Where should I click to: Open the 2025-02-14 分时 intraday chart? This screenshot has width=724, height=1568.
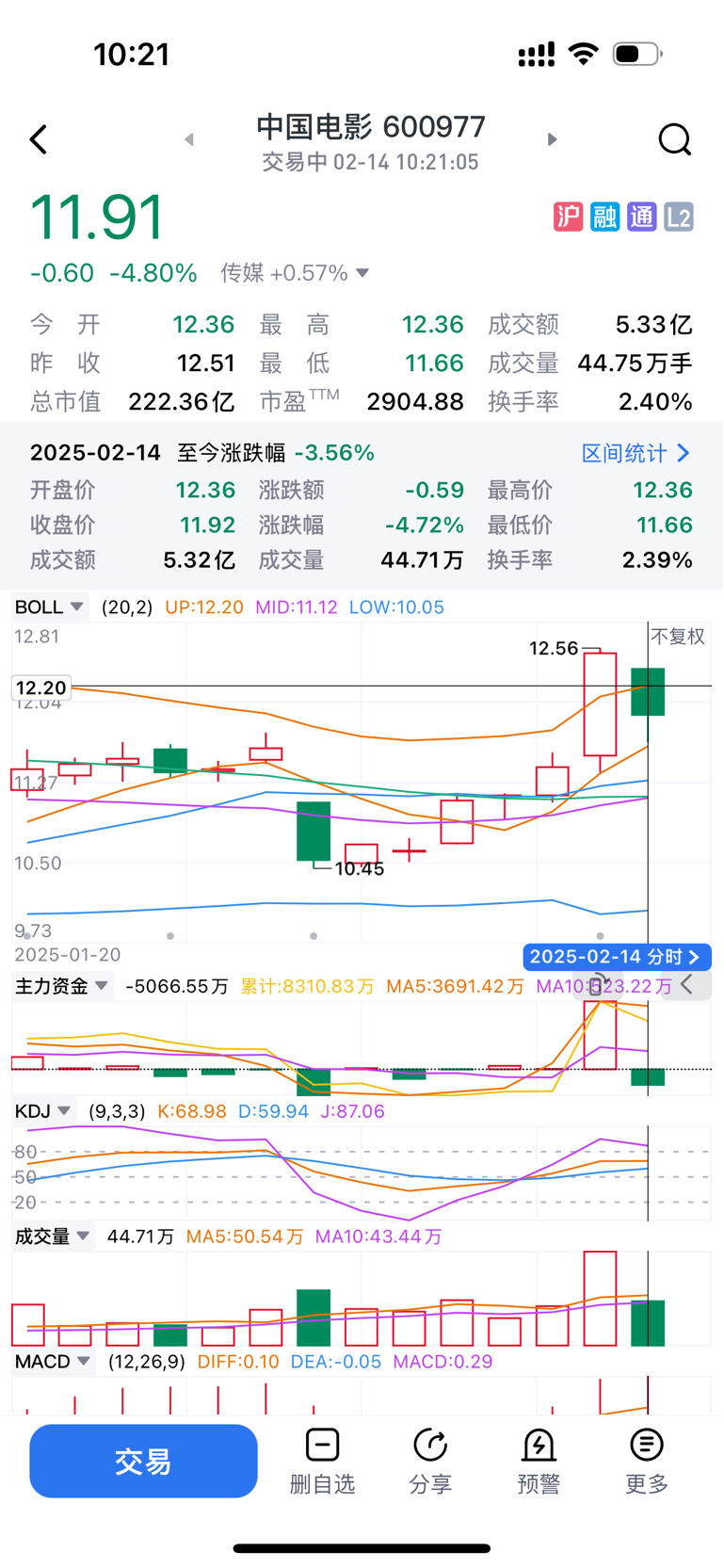coord(618,957)
